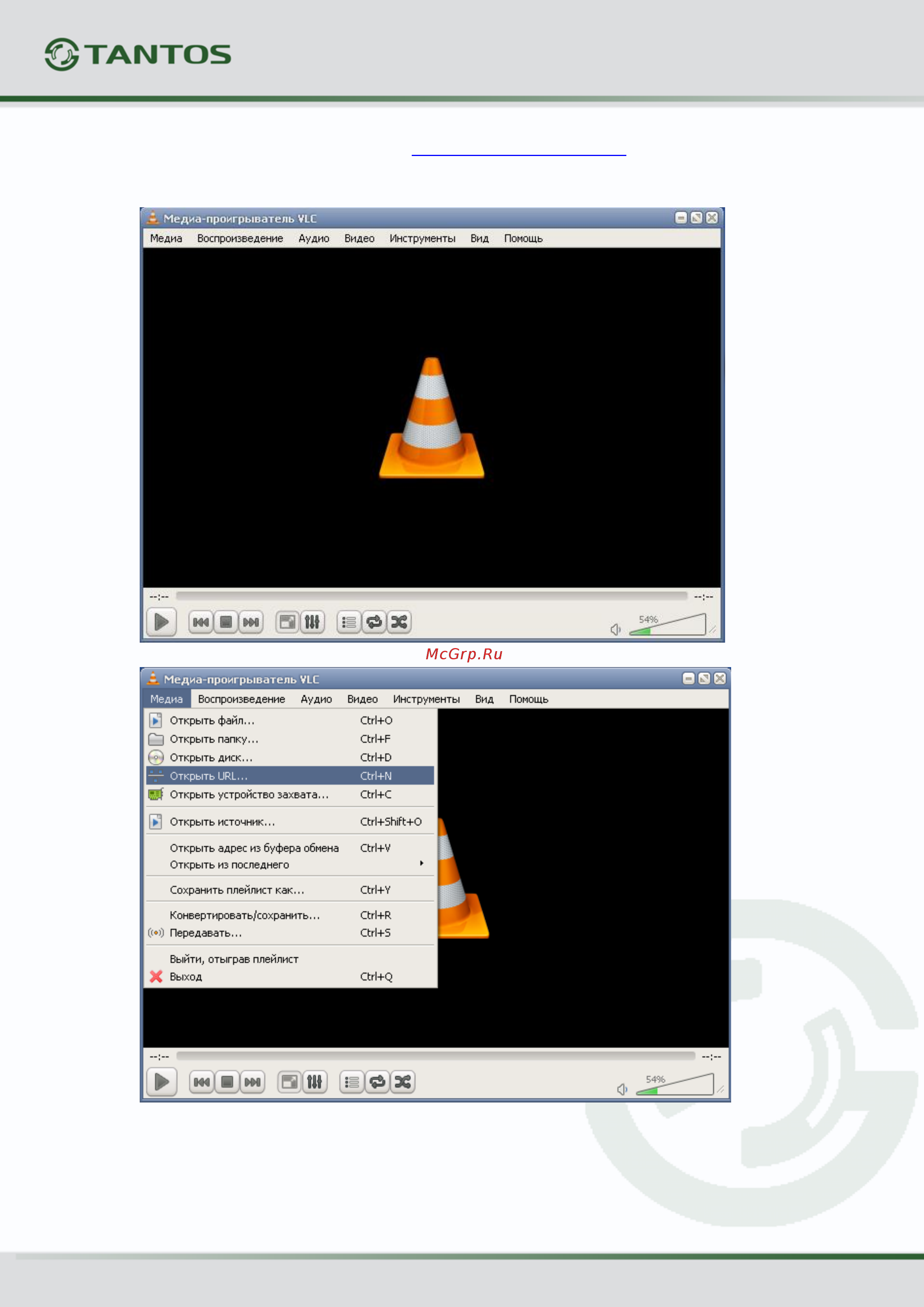
Task: Click the blue underlined link above the screenshots
Action: pyautogui.click(x=518, y=154)
